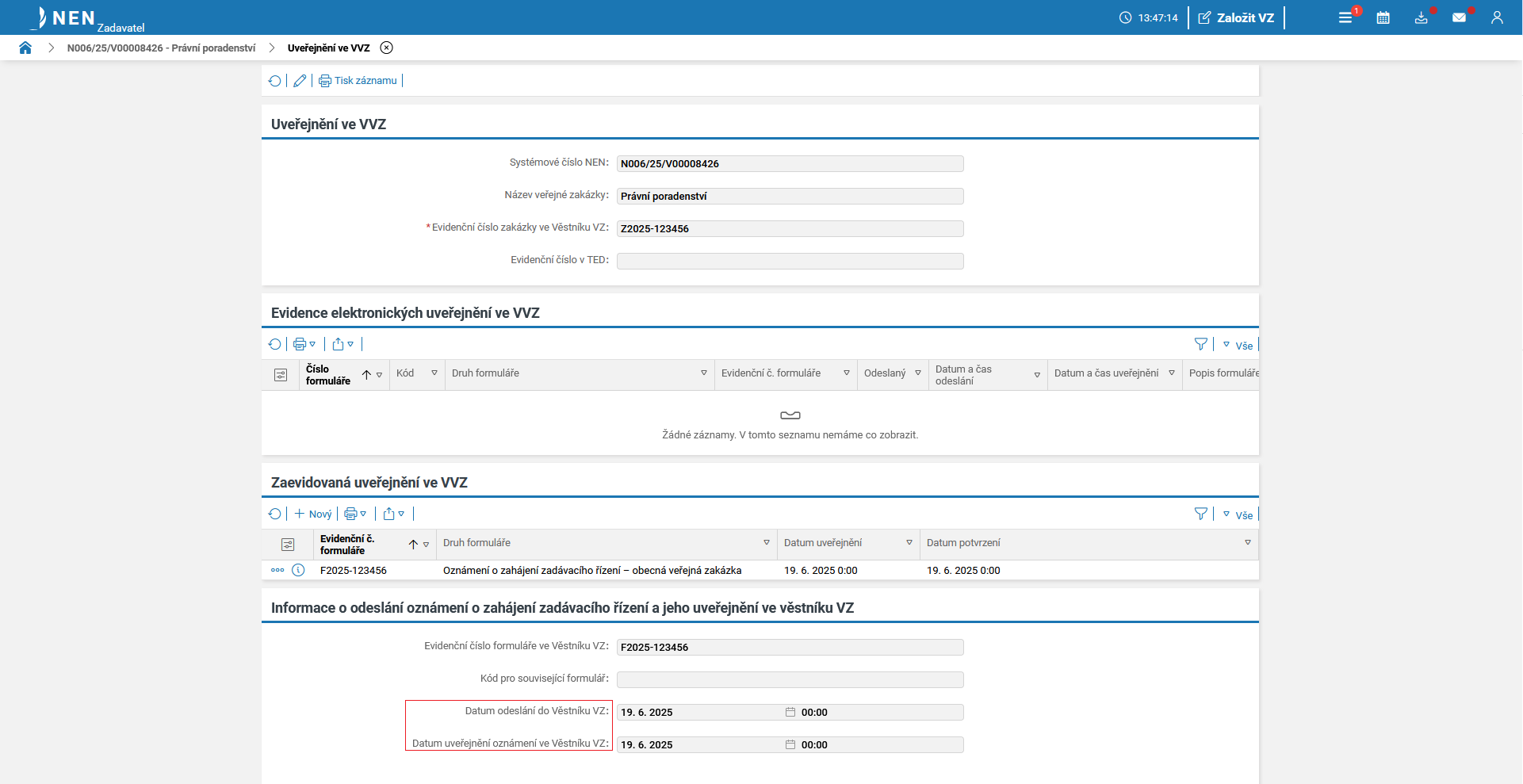Toggle column settings in Zaevidovaná uveřejnění table

(x=288, y=545)
